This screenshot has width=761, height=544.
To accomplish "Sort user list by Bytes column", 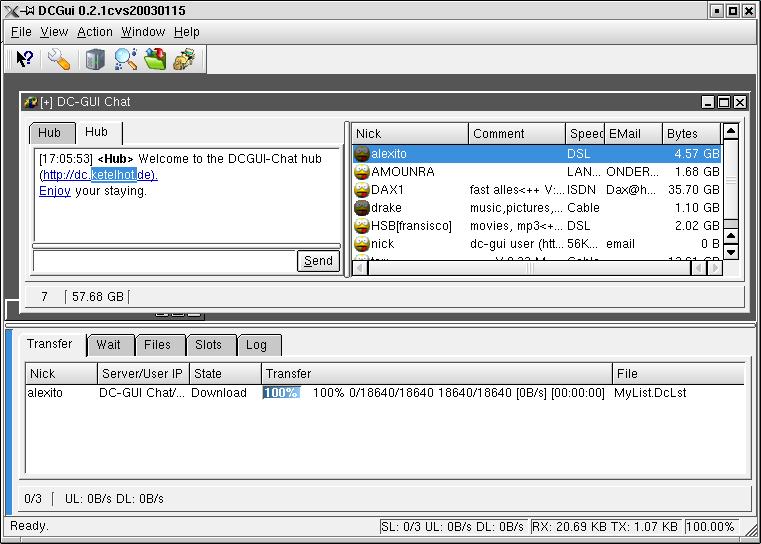I will (x=692, y=134).
